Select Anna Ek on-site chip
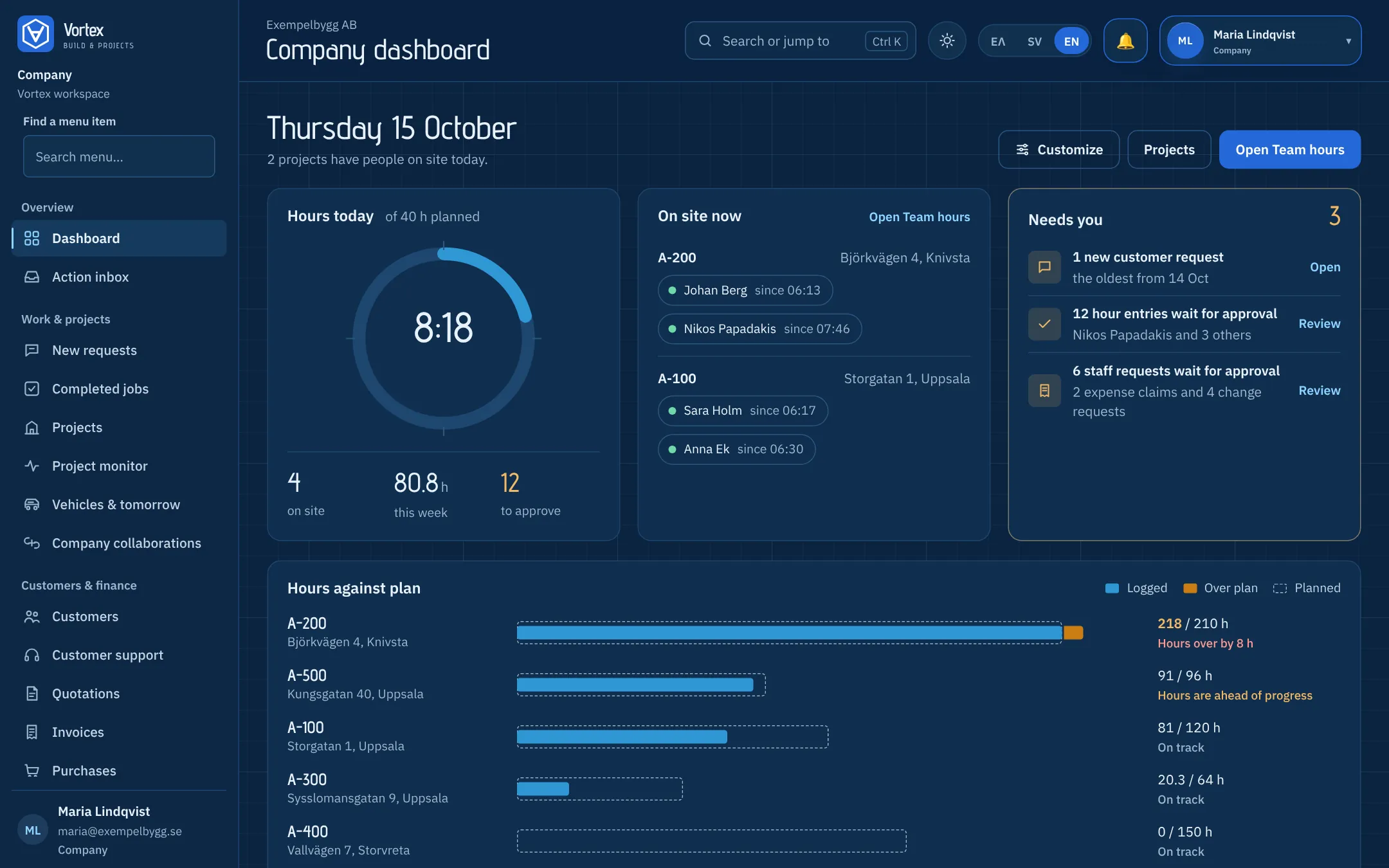Image resolution: width=1389 pixels, height=868 pixels. 736,449
